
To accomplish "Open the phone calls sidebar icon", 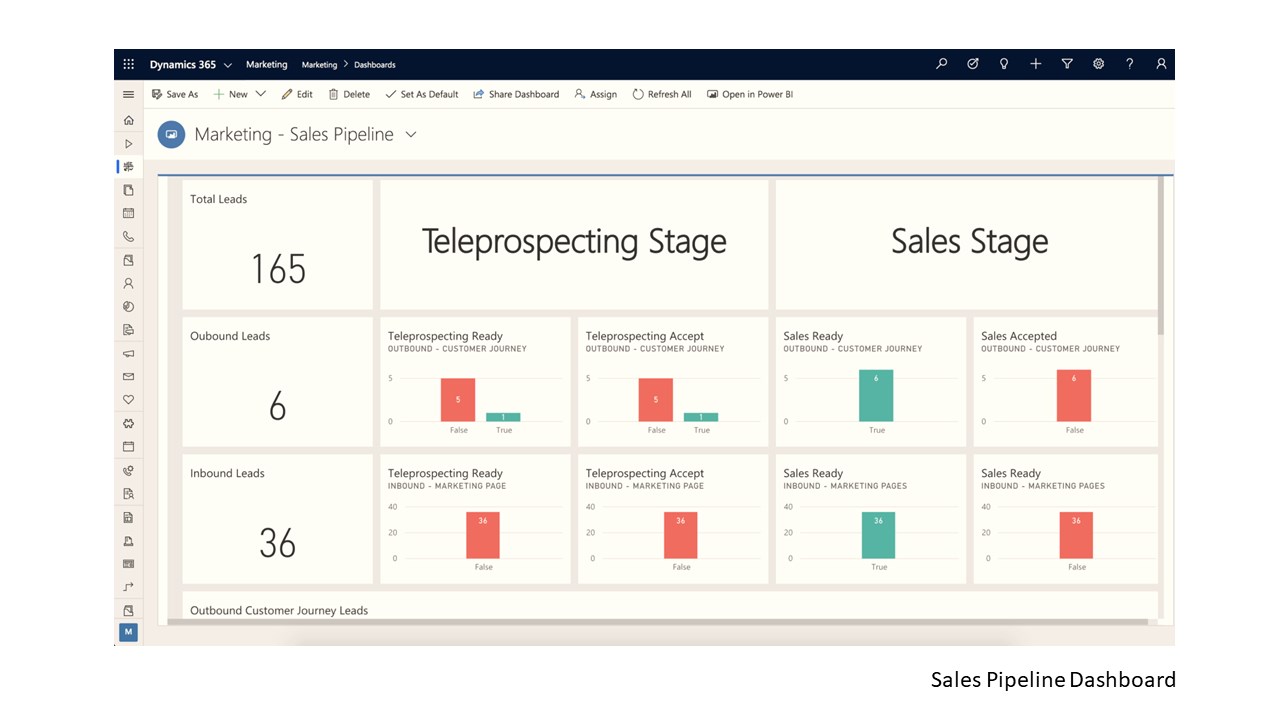I will point(128,237).
